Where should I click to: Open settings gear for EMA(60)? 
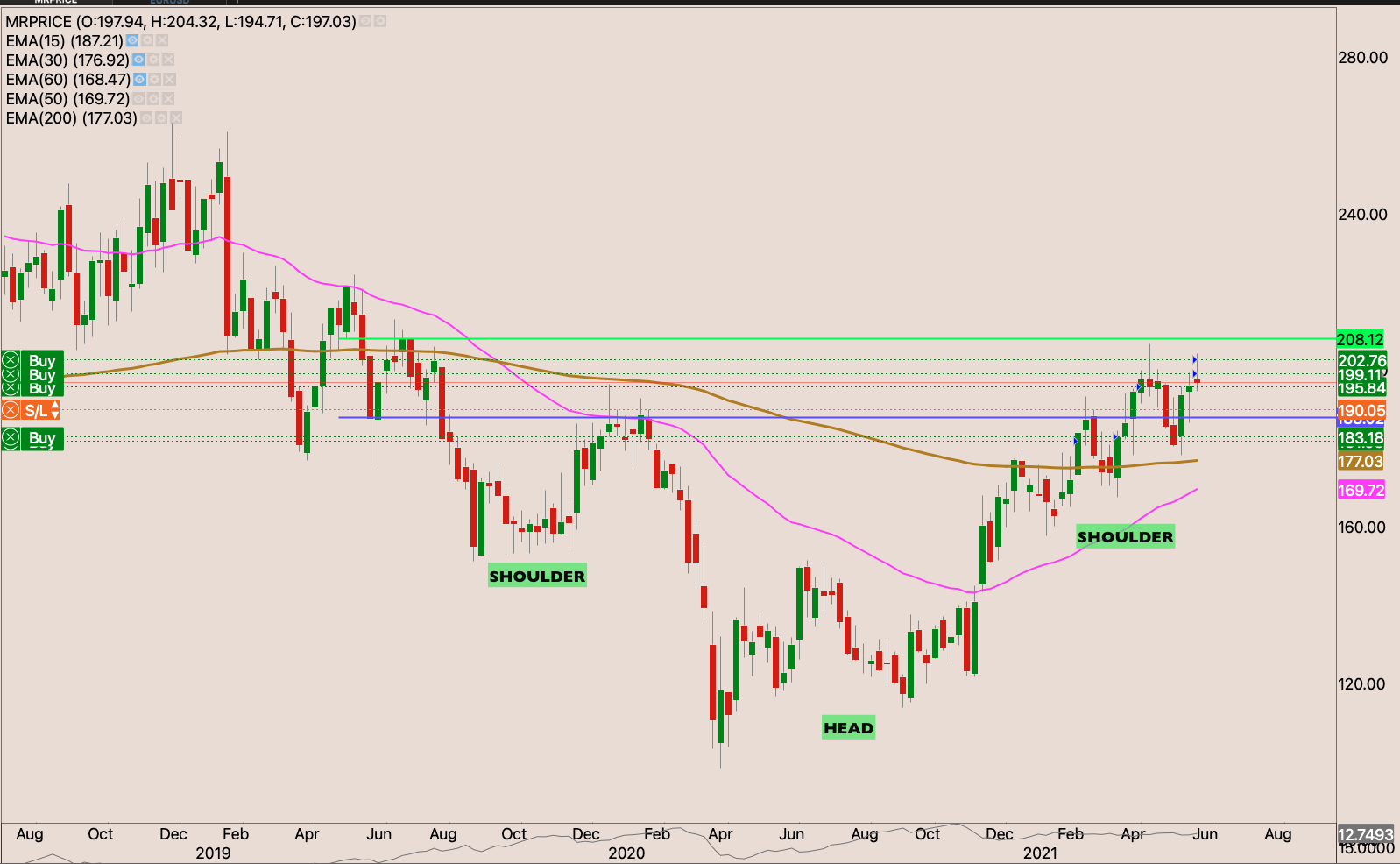click(154, 79)
